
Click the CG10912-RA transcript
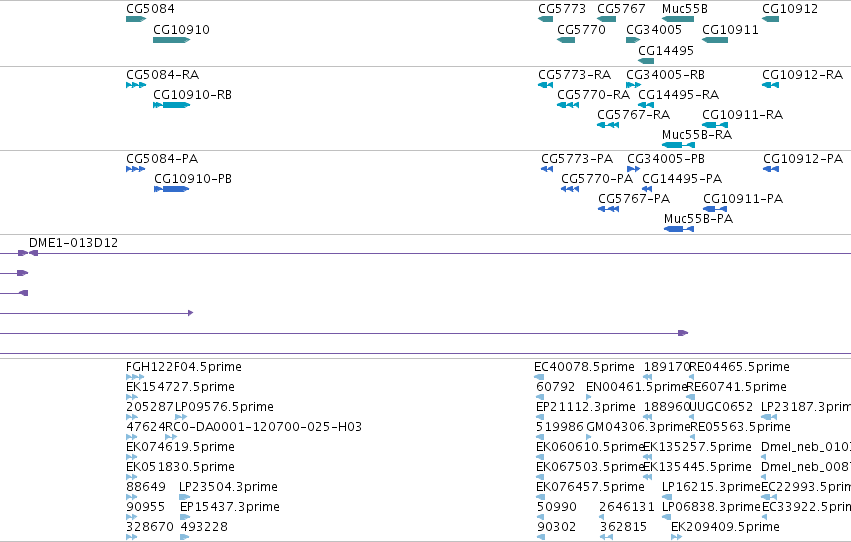click(x=770, y=85)
